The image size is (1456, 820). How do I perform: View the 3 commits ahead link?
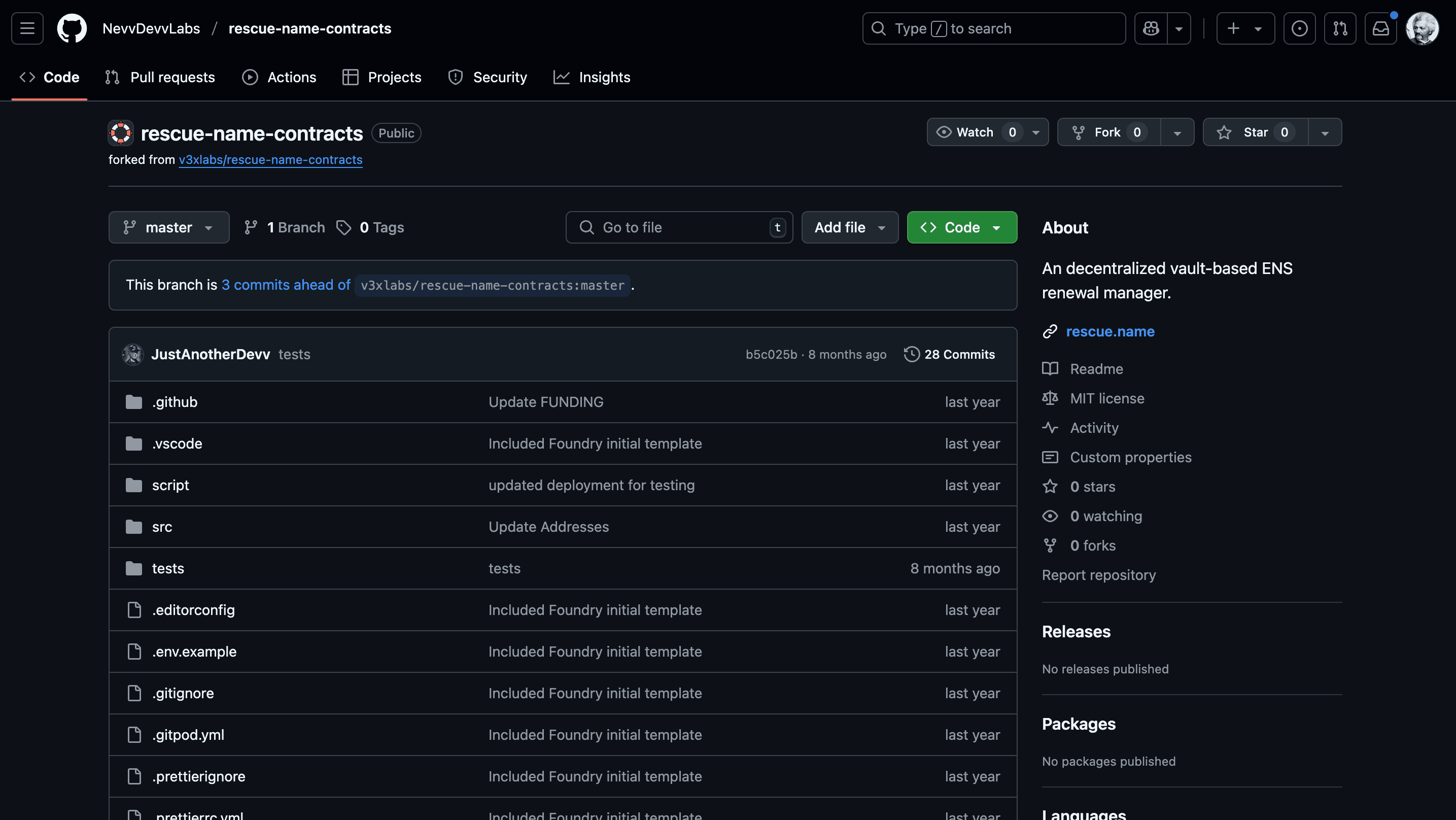click(286, 285)
